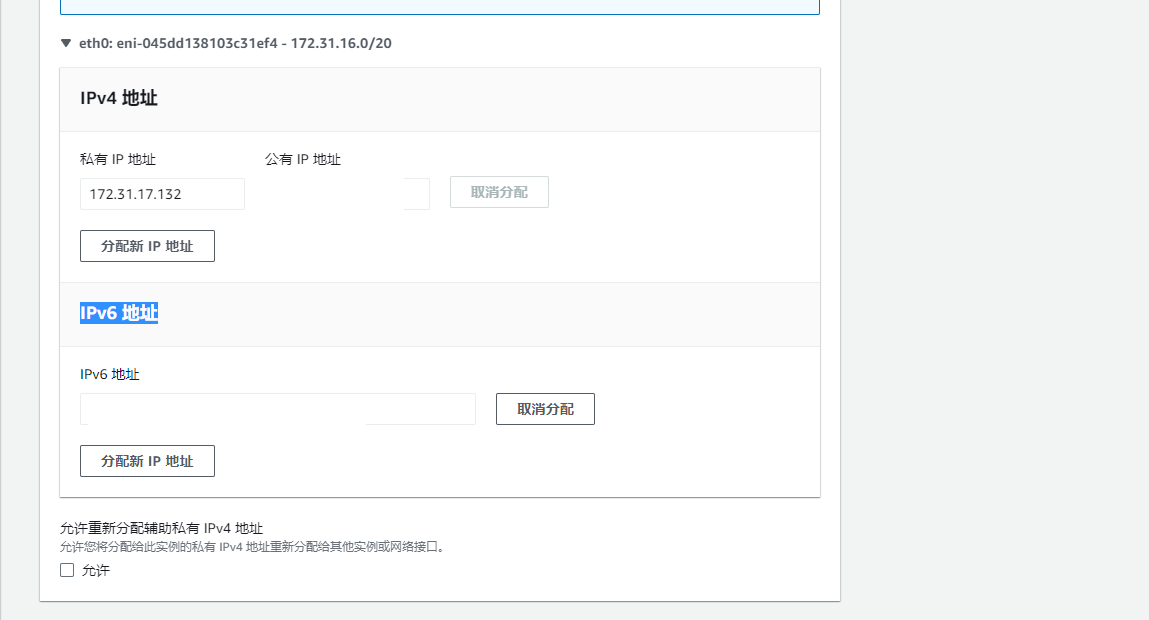
Task: Click the empty IPv6 地址 input field
Action: pyautogui.click(x=278, y=408)
